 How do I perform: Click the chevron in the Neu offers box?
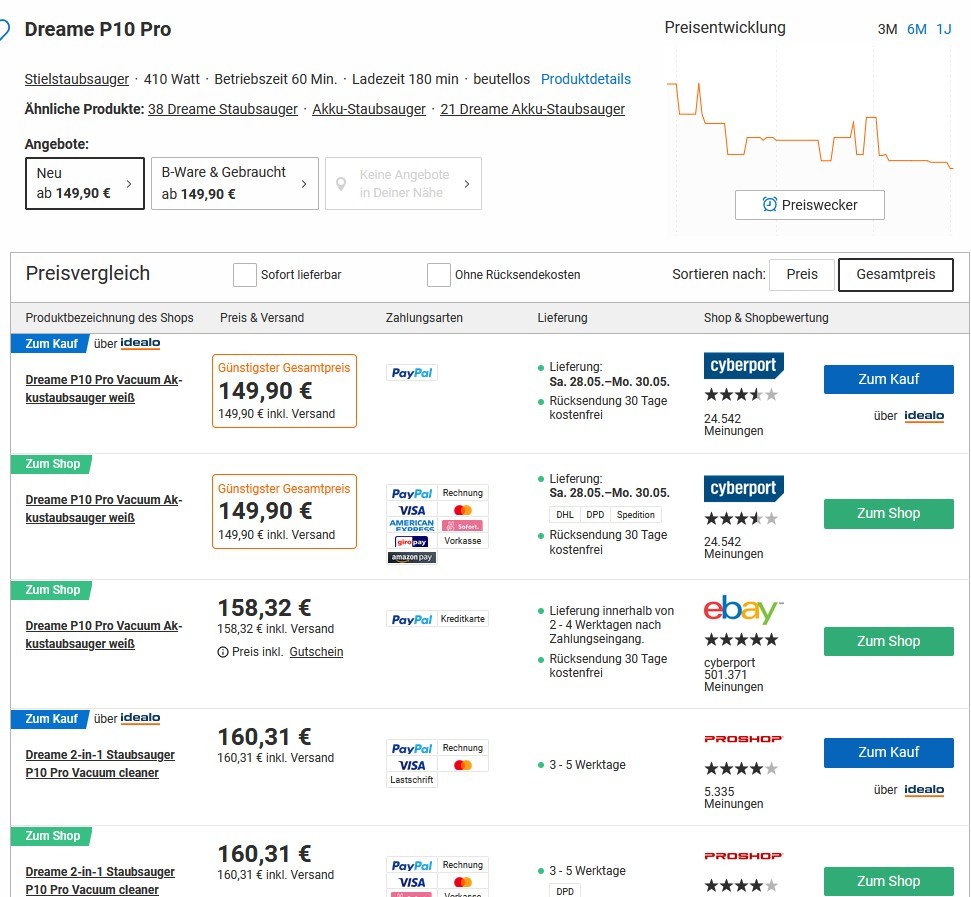click(129, 184)
